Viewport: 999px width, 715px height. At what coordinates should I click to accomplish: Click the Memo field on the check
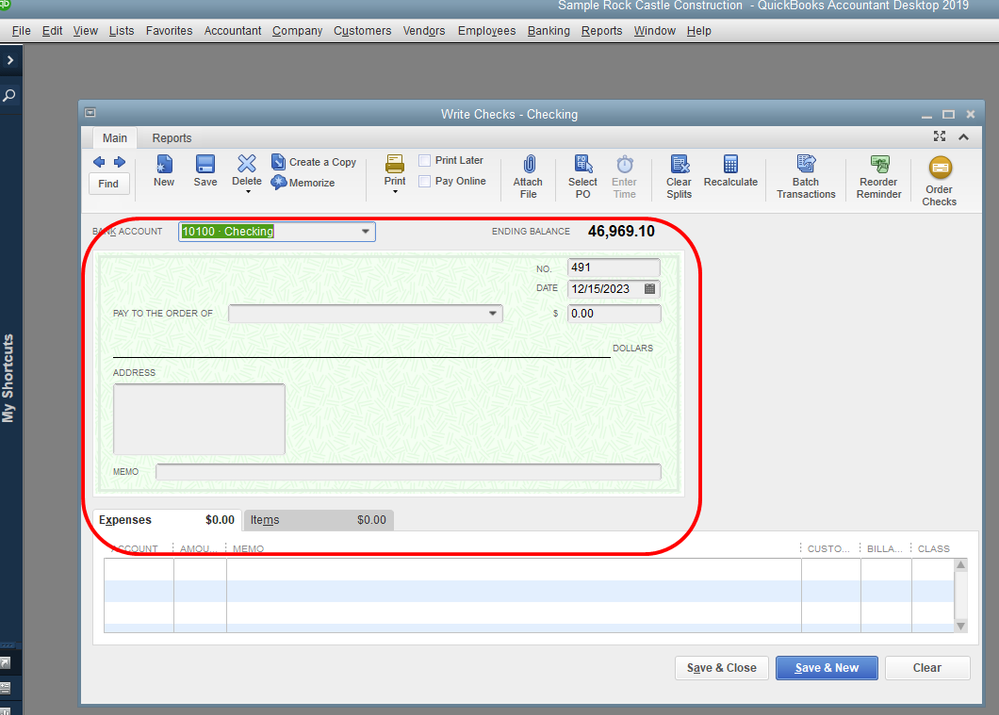408,472
